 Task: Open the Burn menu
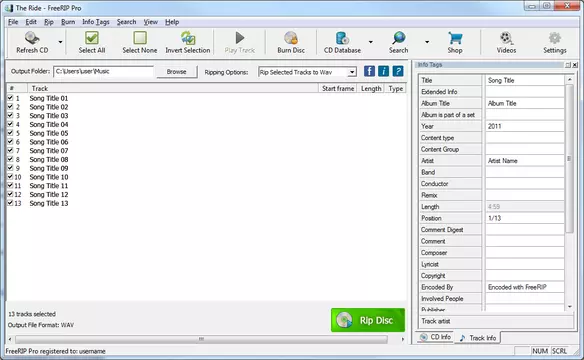pyautogui.click(x=68, y=22)
